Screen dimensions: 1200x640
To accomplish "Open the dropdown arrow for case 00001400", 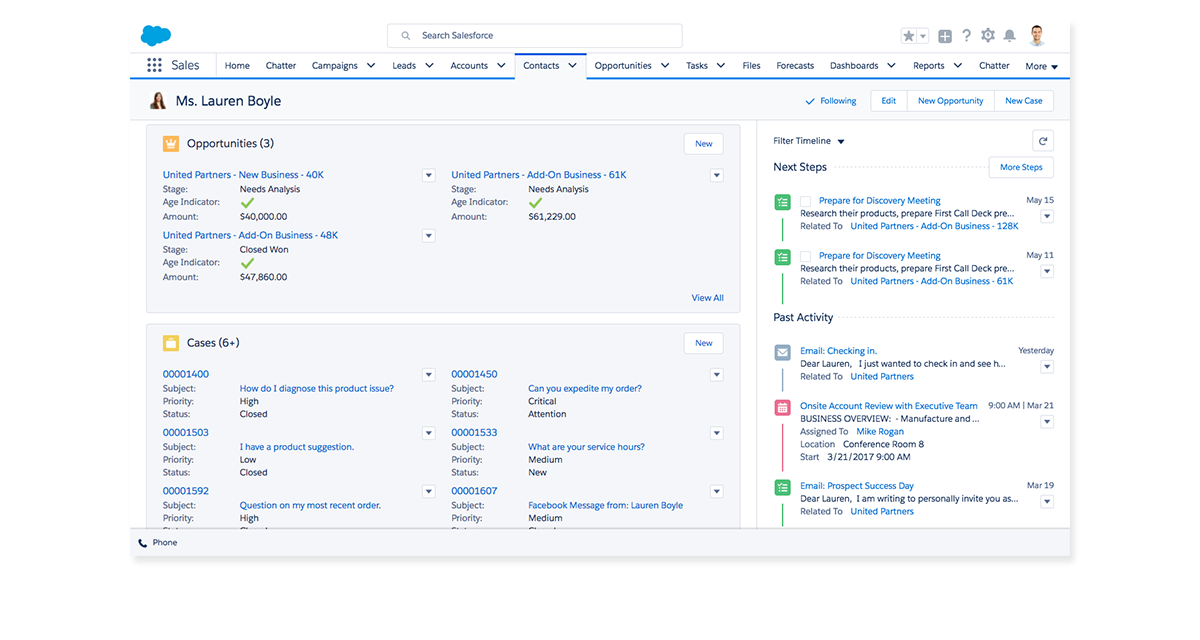I will (428, 375).
